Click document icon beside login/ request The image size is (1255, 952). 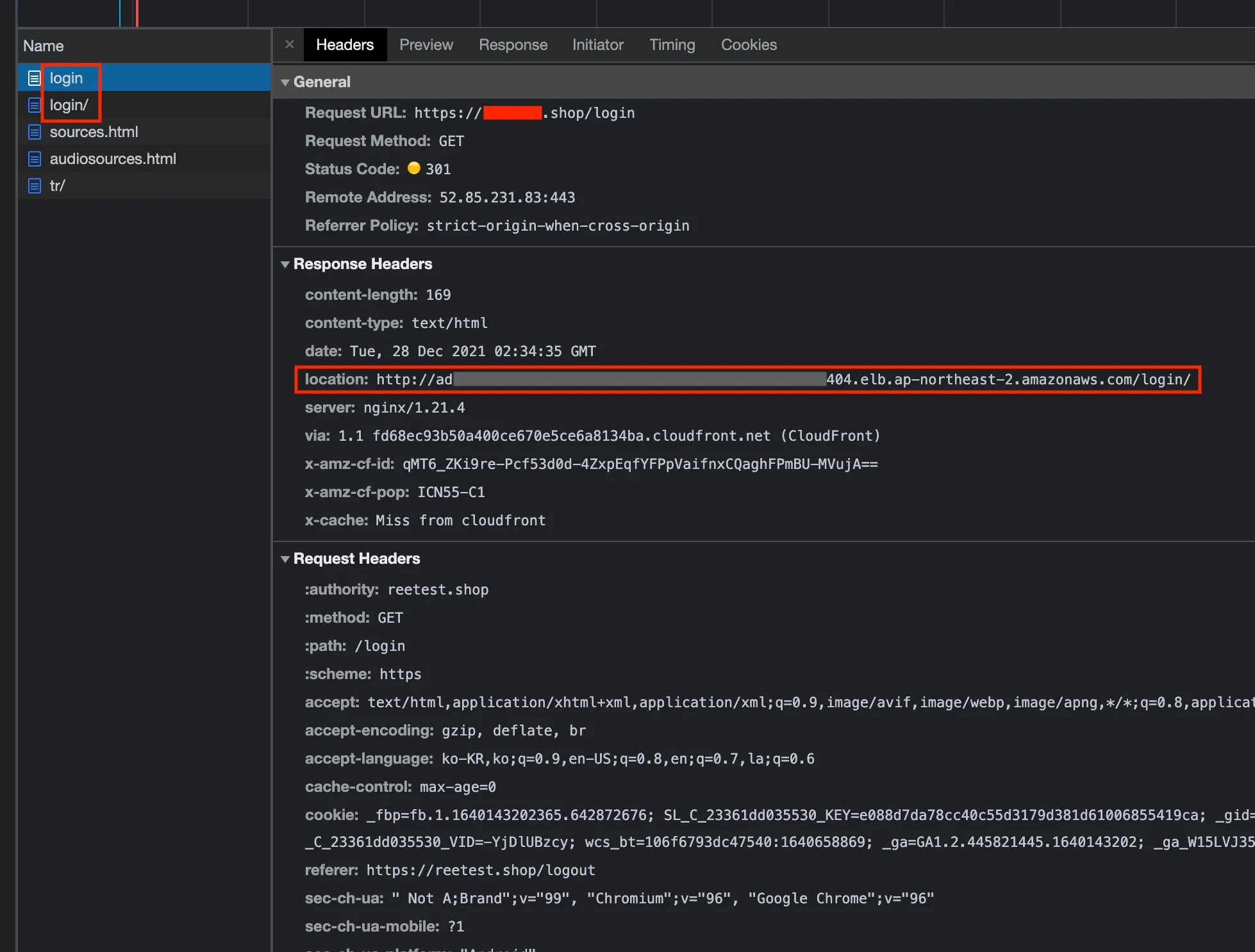tap(34, 105)
